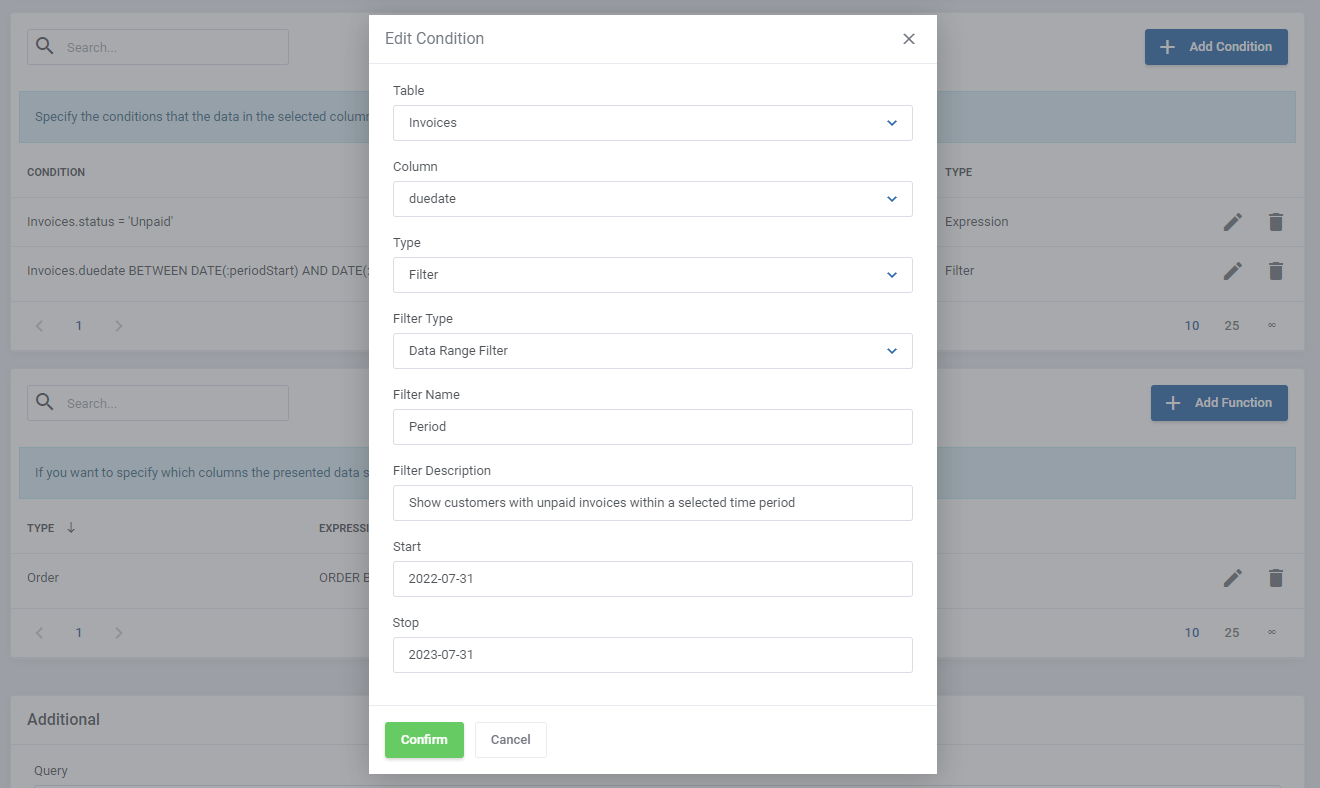This screenshot has height=788, width=1320.
Task: Delete the Invoices.status condition
Action: tap(1276, 221)
